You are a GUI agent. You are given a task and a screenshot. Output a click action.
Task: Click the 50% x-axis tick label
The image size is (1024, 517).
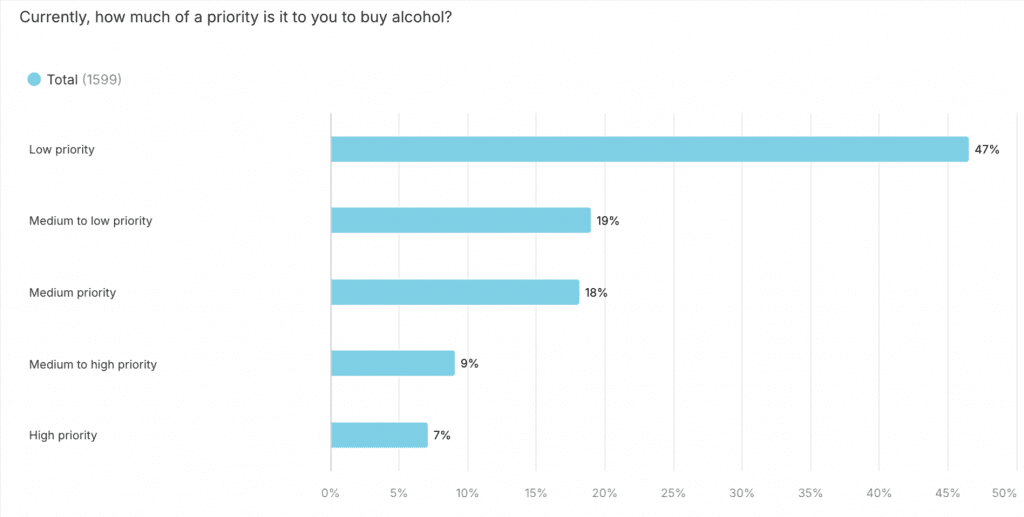click(x=1003, y=493)
